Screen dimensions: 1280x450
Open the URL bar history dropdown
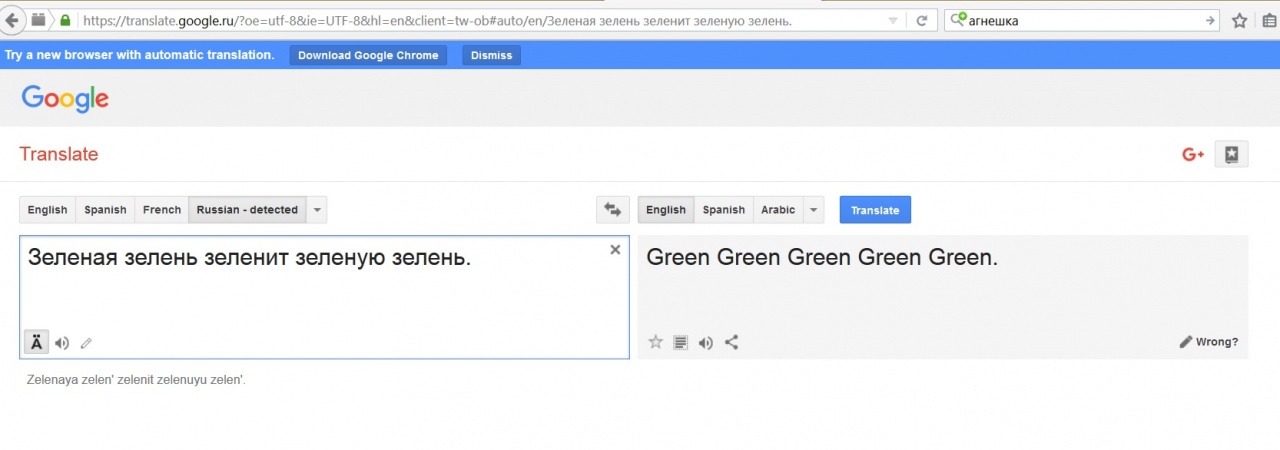pos(893,20)
